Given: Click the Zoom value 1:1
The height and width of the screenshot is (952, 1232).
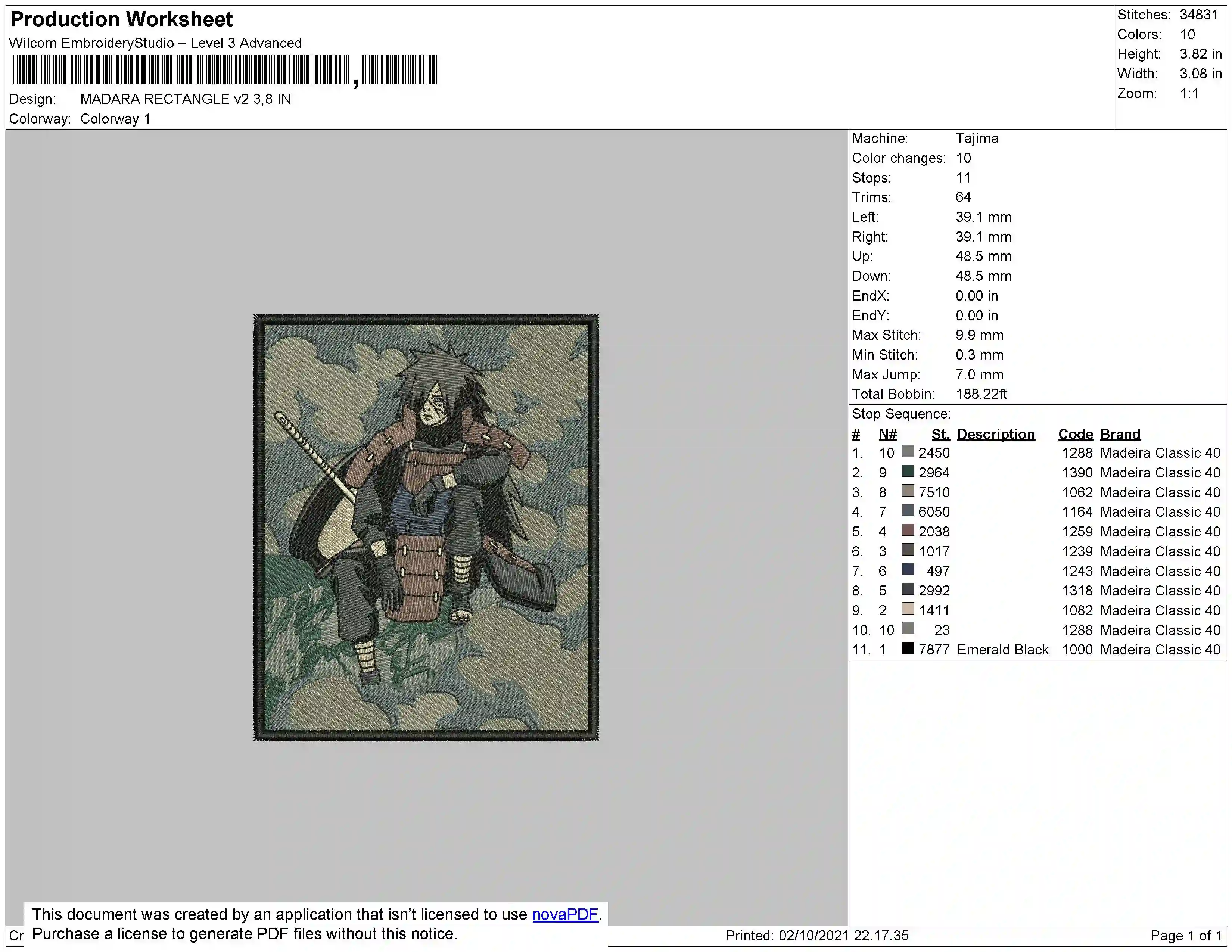Looking at the screenshot, I should pyautogui.click(x=1189, y=94).
